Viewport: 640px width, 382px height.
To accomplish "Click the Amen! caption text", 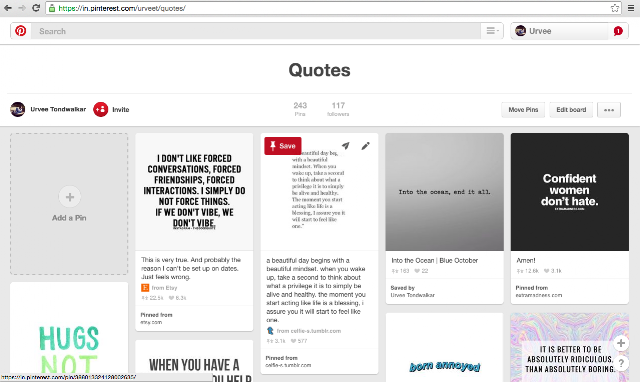I will [526, 260].
